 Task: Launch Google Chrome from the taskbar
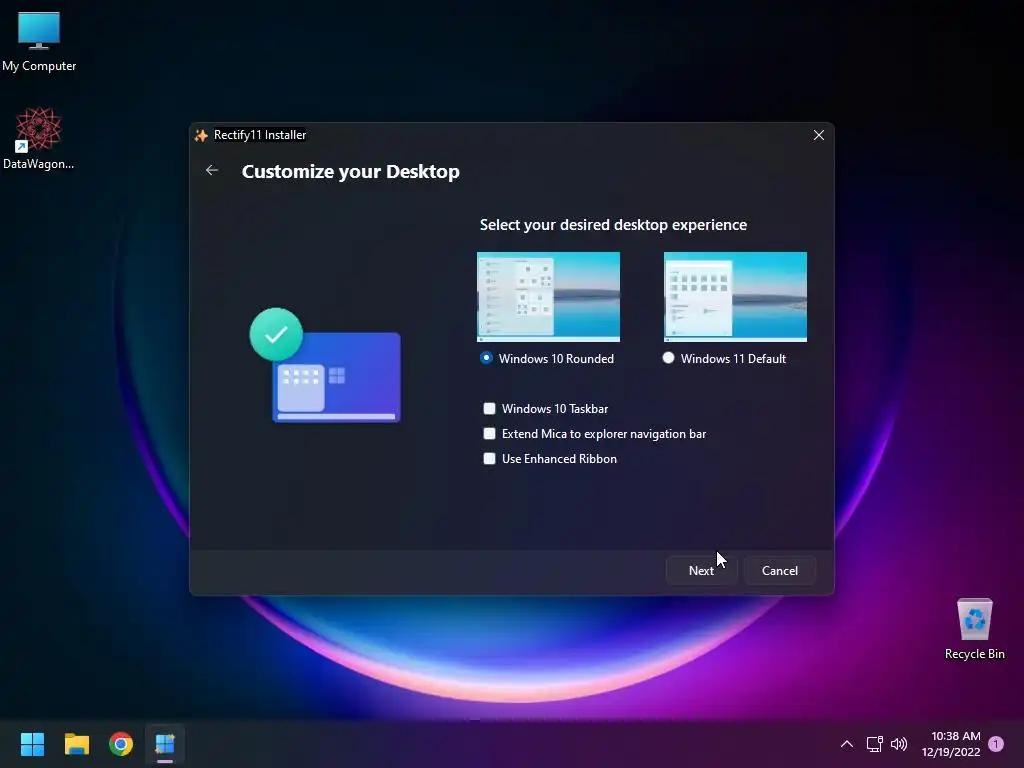click(121, 744)
